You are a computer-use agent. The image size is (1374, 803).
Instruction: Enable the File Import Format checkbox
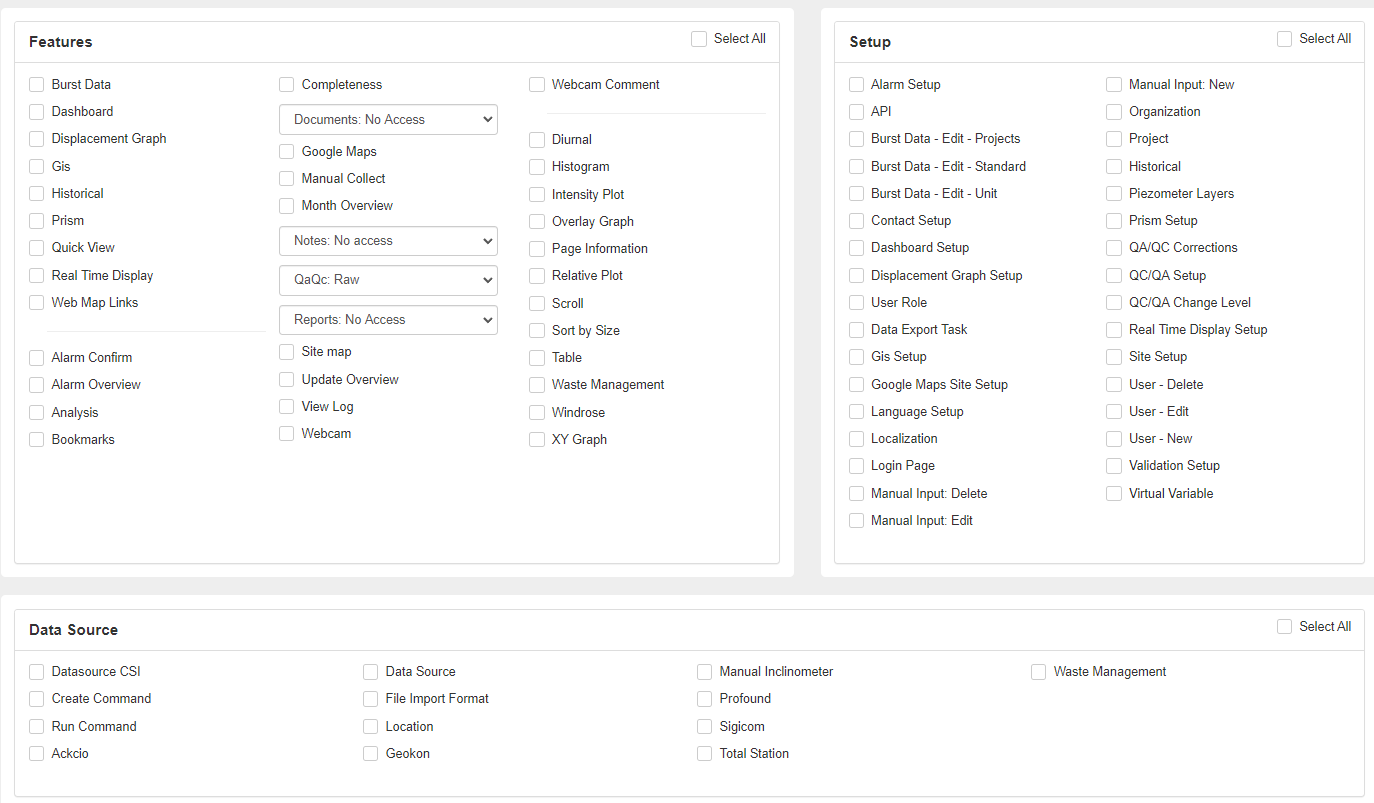point(371,699)
